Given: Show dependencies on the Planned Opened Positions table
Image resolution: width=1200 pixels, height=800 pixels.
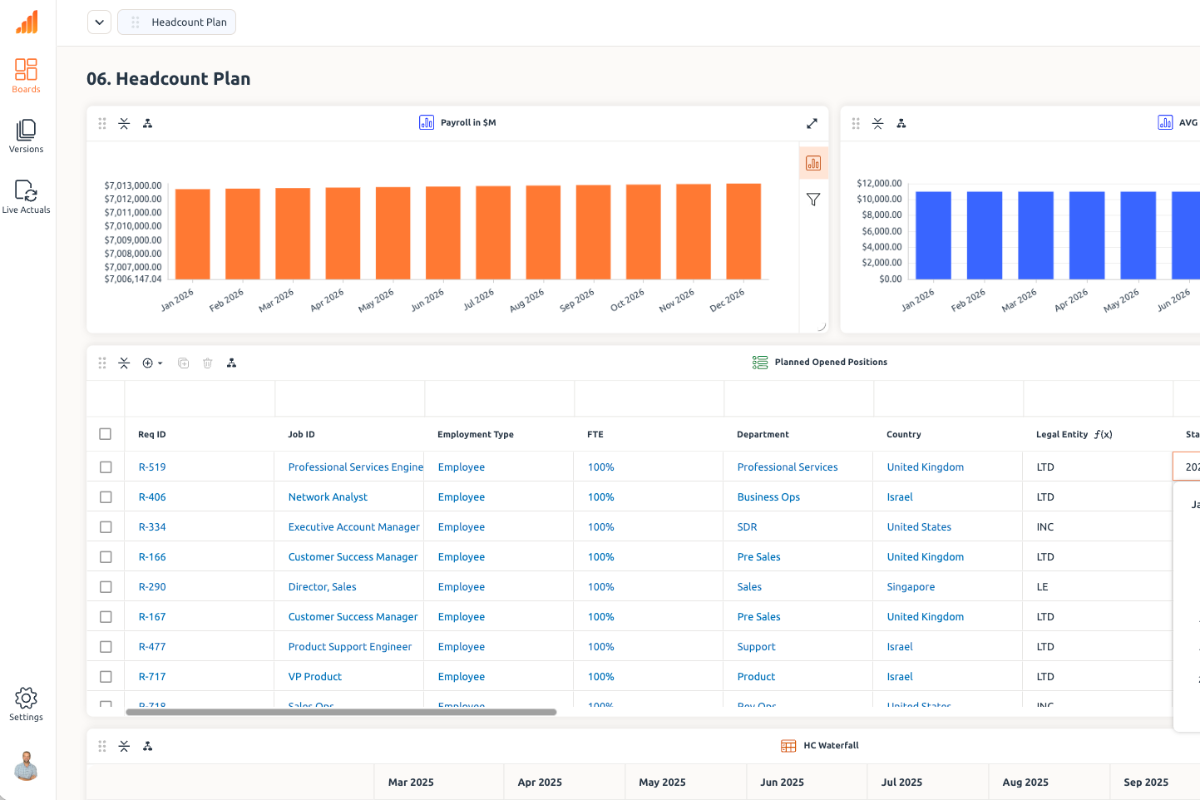Looking at the screenshot, I should pyautogui.click(x=231, y=363).
